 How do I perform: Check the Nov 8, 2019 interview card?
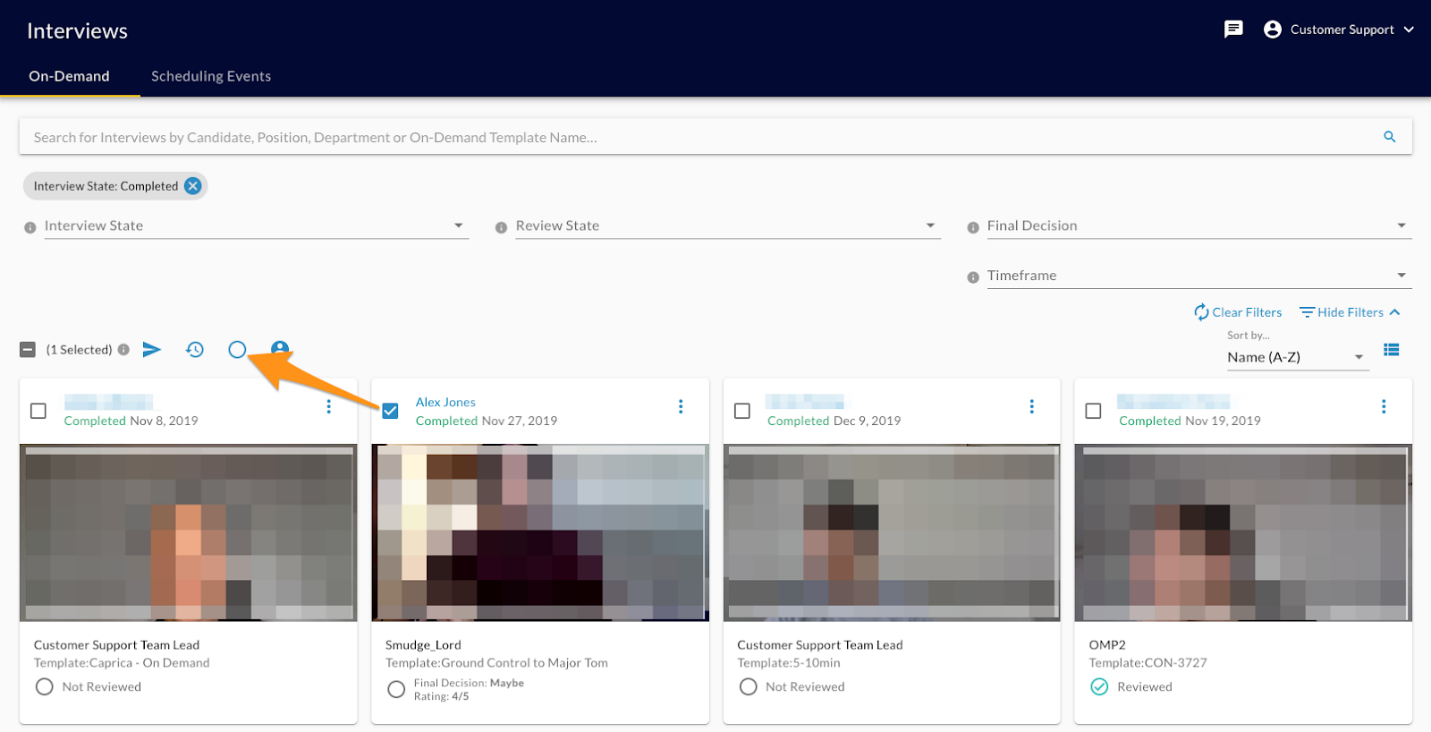click(x=38, y=411)
